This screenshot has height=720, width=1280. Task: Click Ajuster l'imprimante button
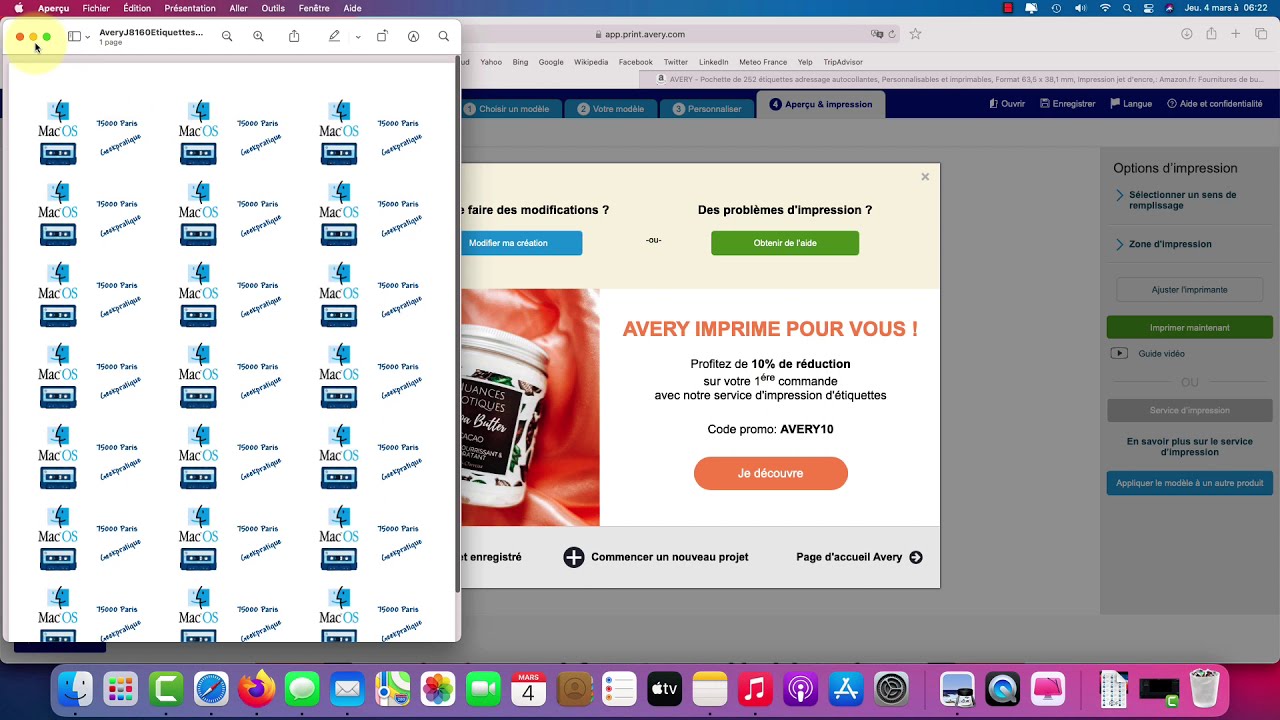pos(1189,290)
